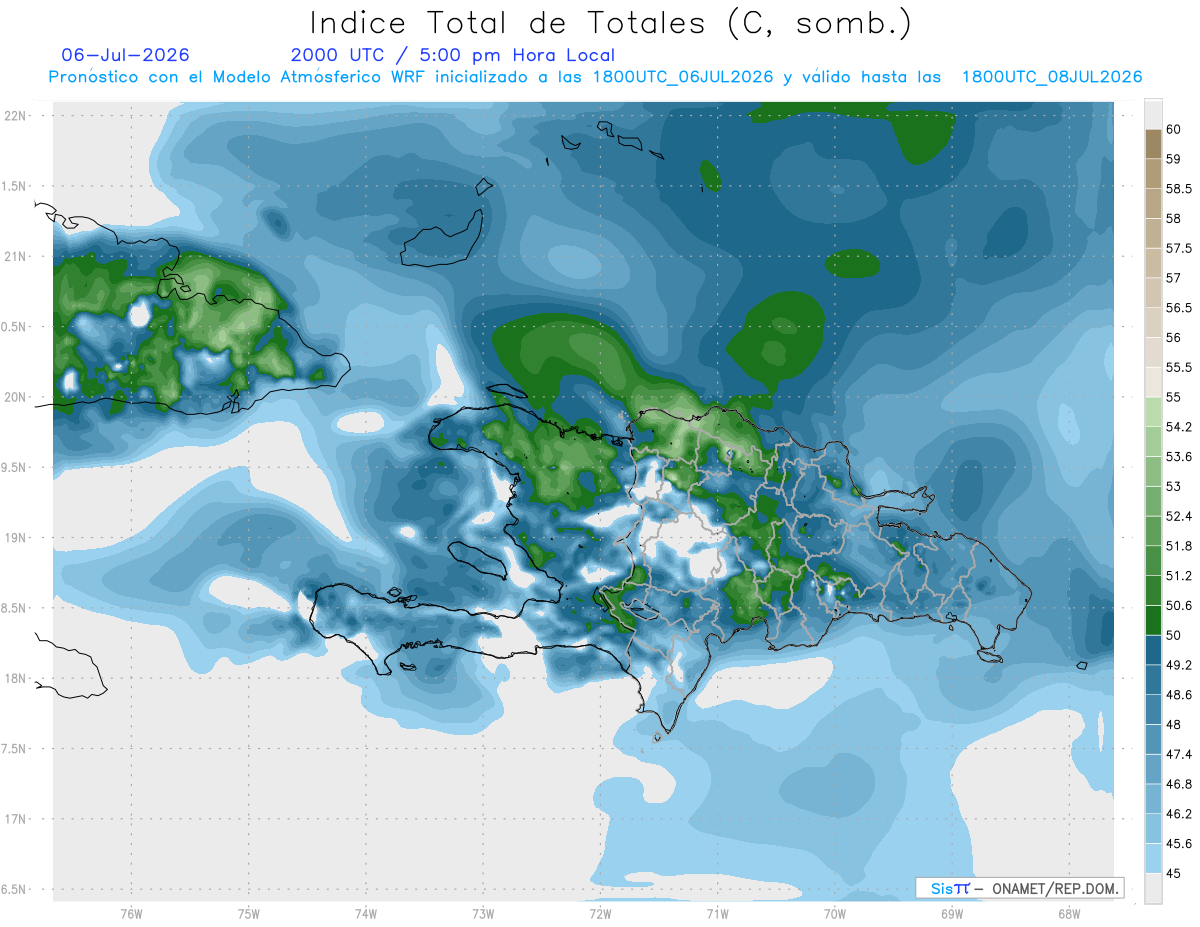Click the '51.8' colorbar value
This screenshot has width=1200, height=927.
(x=1178, y=546)
